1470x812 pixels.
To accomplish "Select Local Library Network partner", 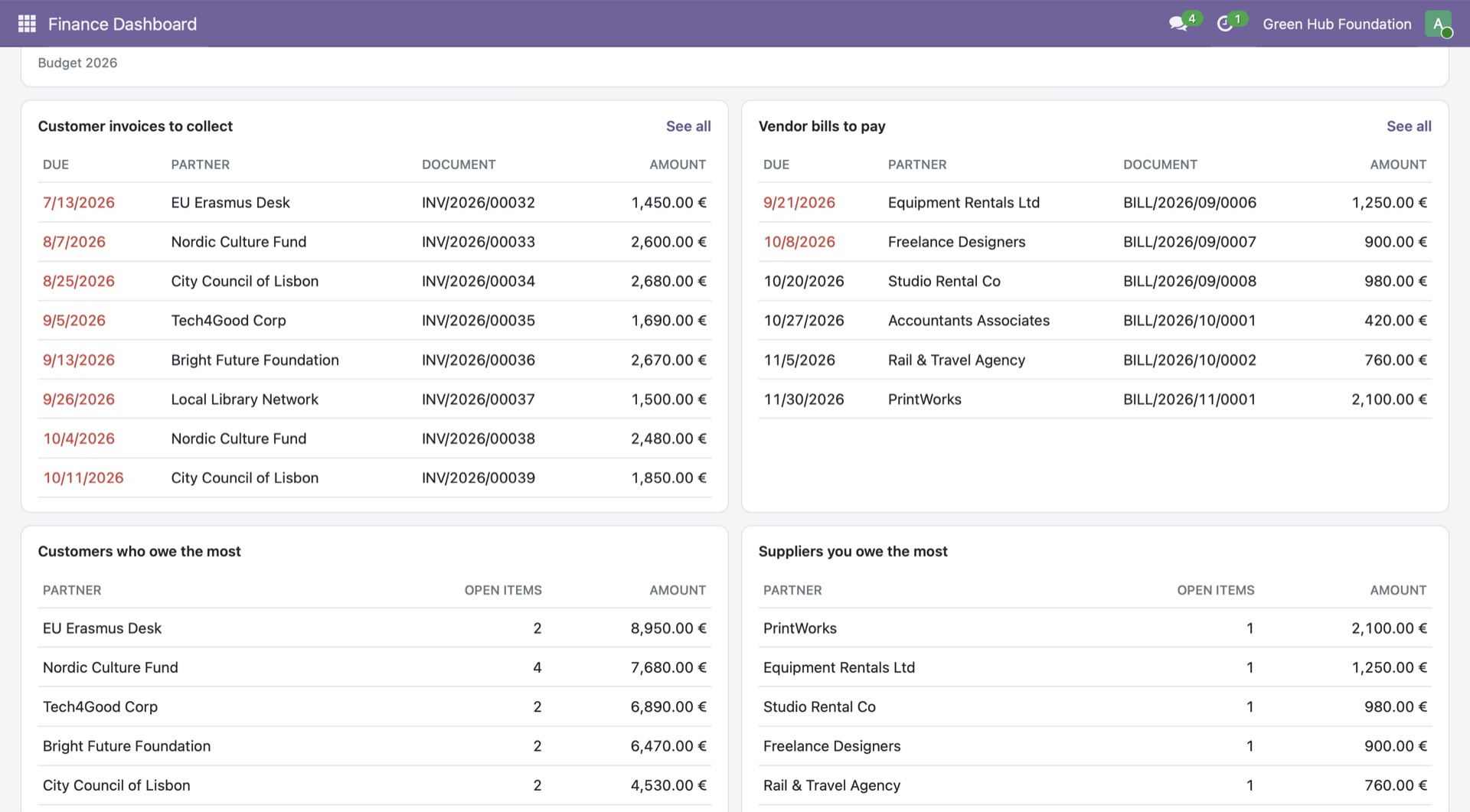I will pos(245,399).
